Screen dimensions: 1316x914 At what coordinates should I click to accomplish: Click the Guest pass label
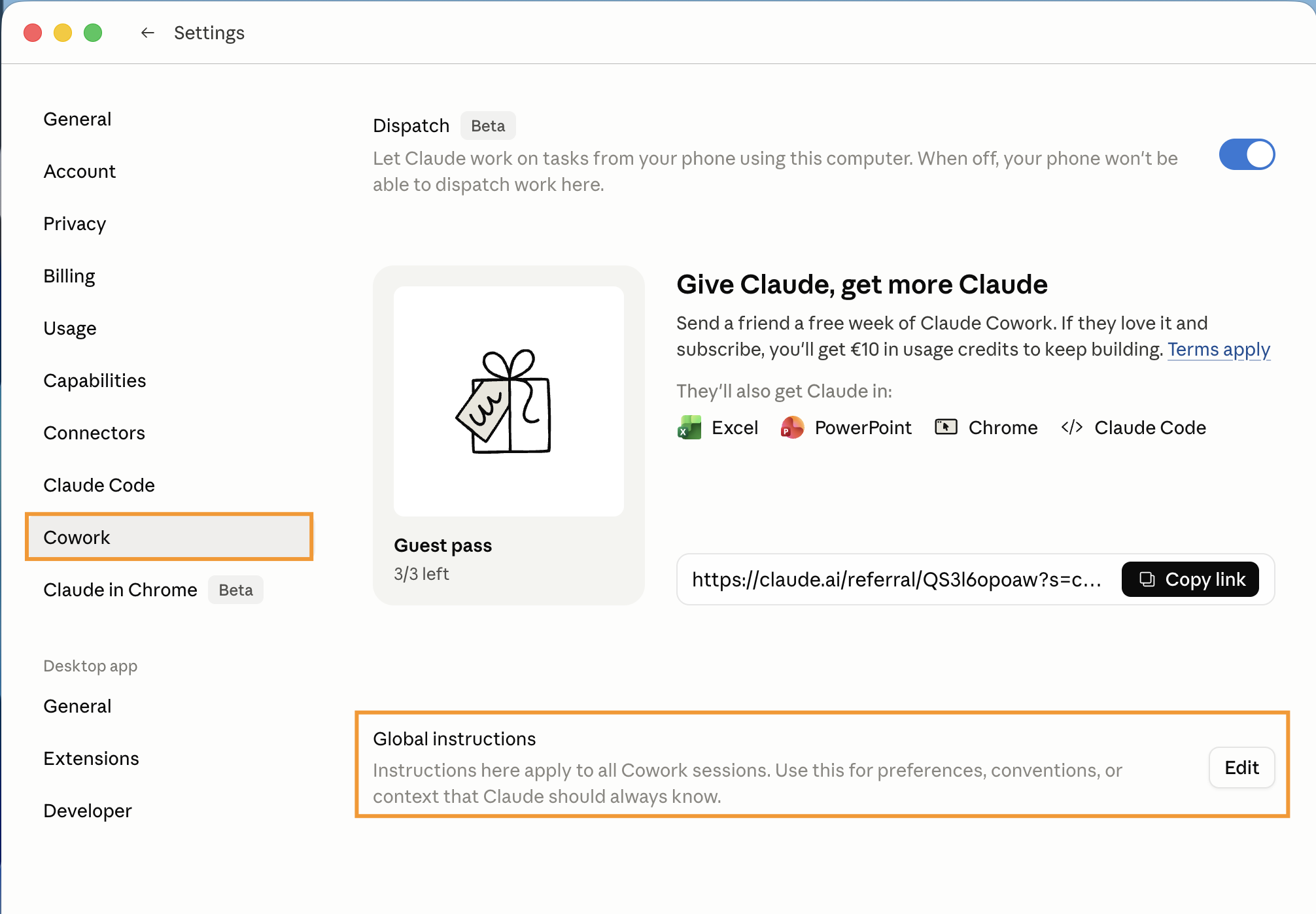pos(443,545)
